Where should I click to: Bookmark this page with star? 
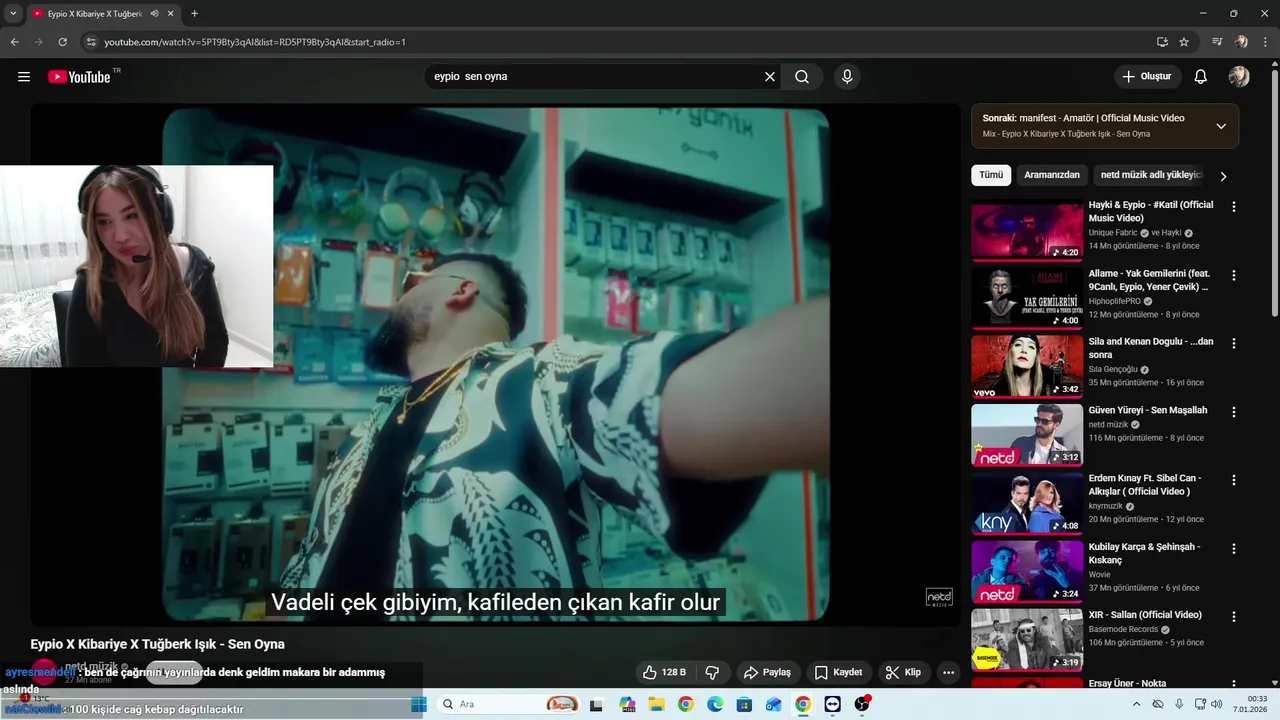[1184, 42]
